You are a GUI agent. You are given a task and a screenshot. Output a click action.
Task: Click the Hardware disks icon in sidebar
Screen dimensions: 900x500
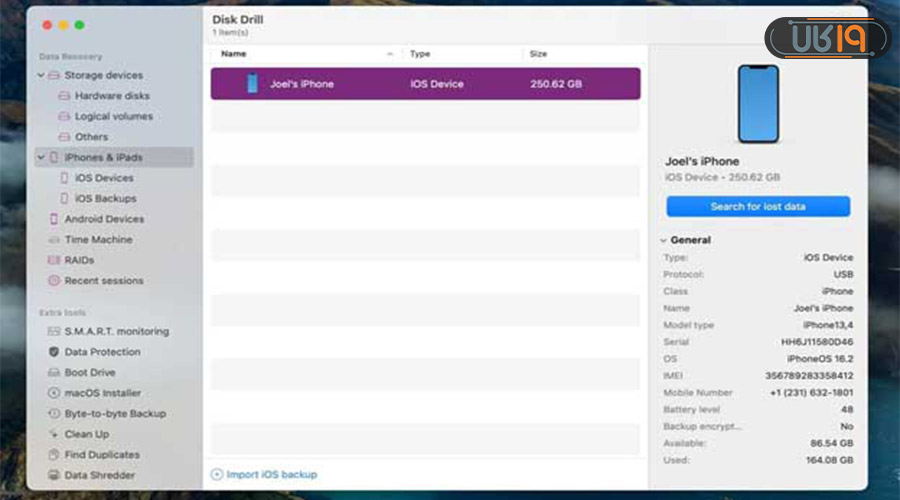[64, 96]
